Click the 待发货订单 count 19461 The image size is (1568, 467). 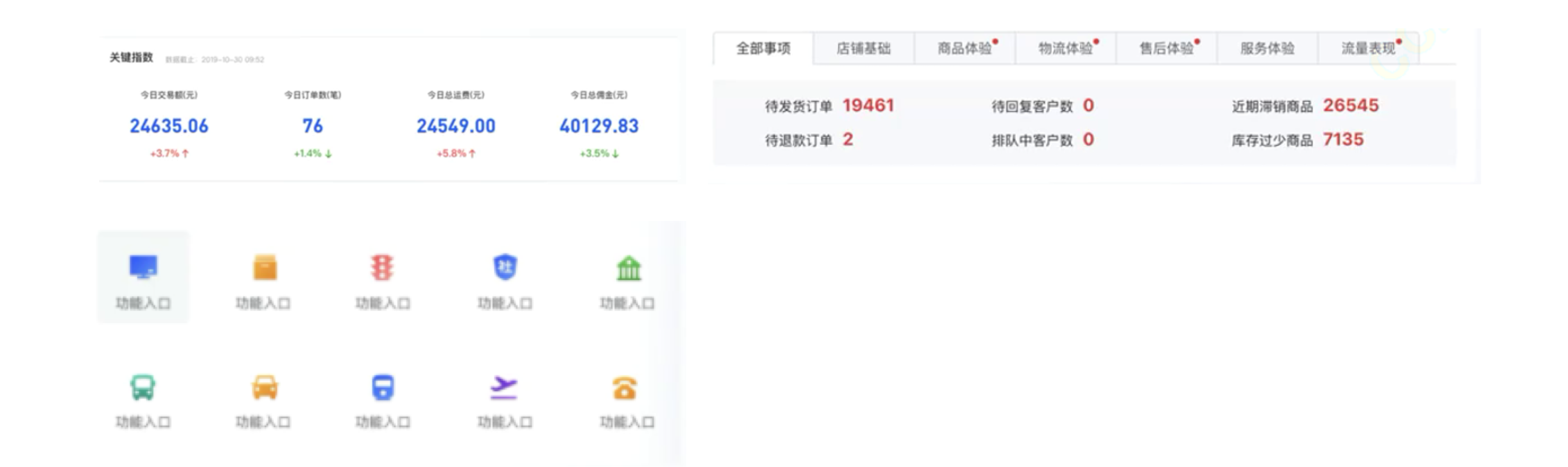[868, 106]
